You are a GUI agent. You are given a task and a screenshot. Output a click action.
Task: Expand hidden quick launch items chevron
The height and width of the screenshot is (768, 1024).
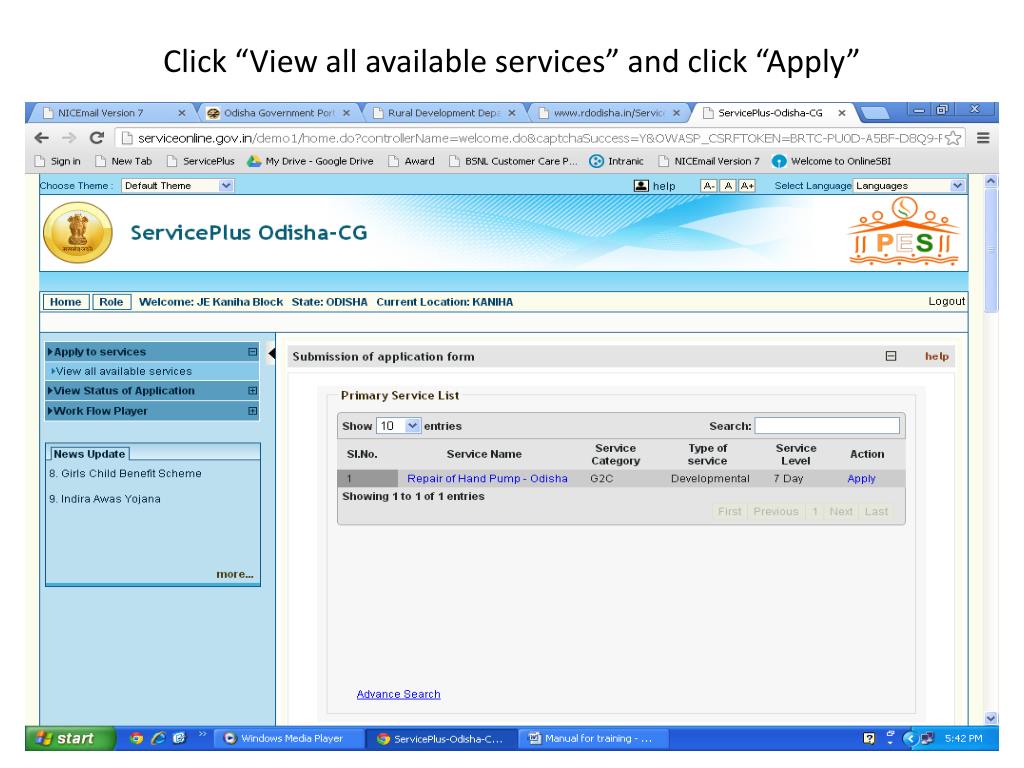point(202,735)
